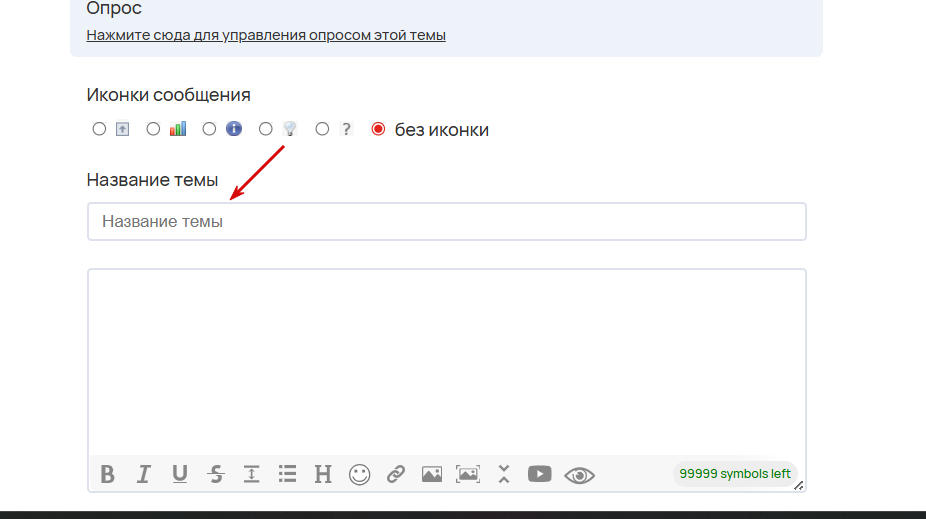Select the bar chart message icon radio
The width and height of the screenshot is (926, 519).
pos(153,129)
